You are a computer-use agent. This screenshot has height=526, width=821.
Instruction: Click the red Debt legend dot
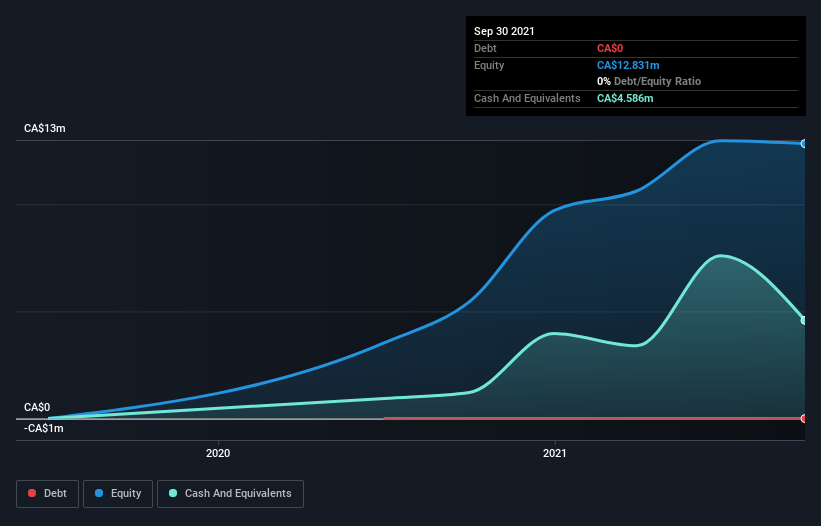coord(32,493)
